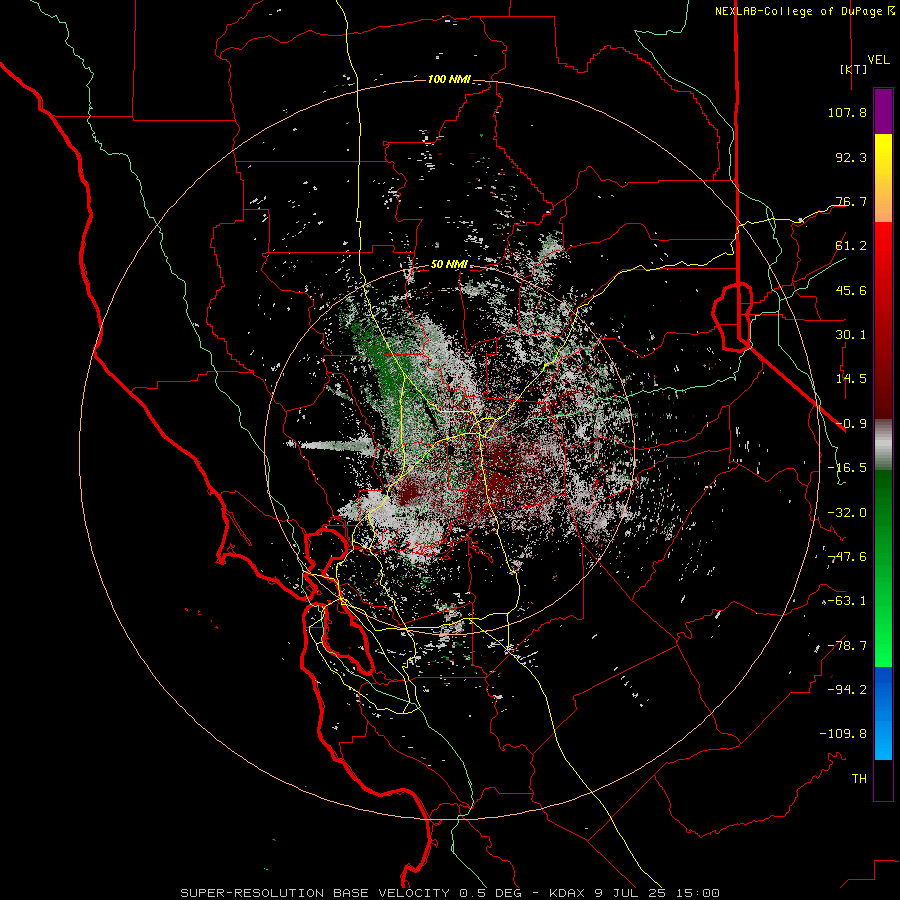Click the 61.2 velocity scale value

pos(851,246)
